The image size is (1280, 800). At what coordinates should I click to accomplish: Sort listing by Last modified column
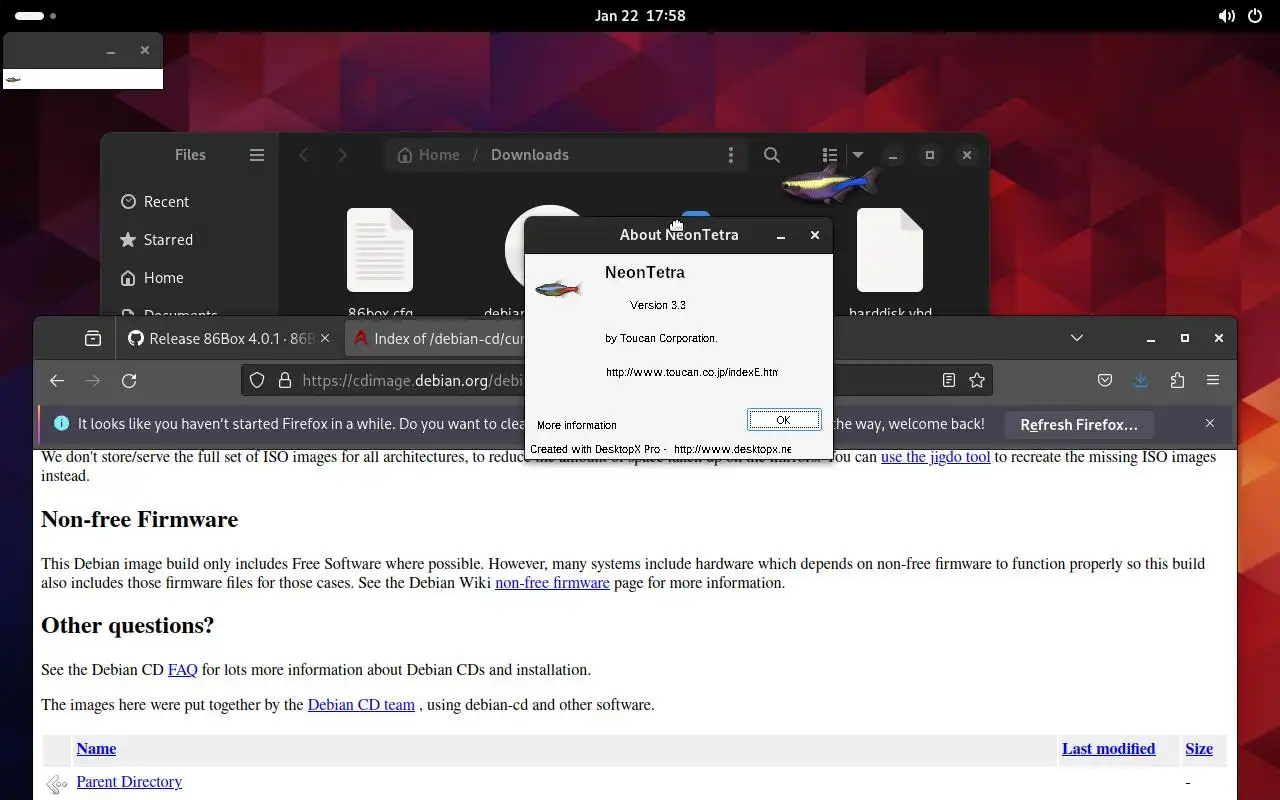pos(1108,749)
